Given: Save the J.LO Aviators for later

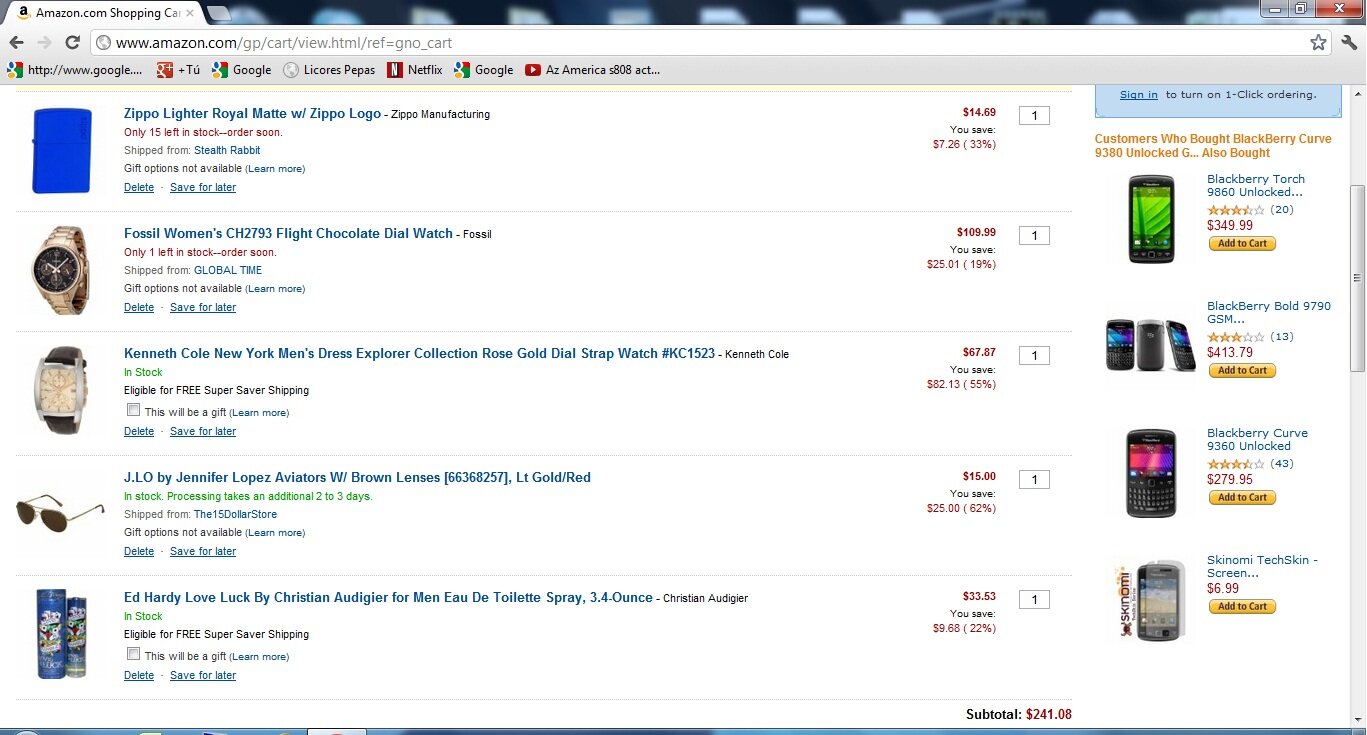Looking at the screenshot, I should coord(203,551).
